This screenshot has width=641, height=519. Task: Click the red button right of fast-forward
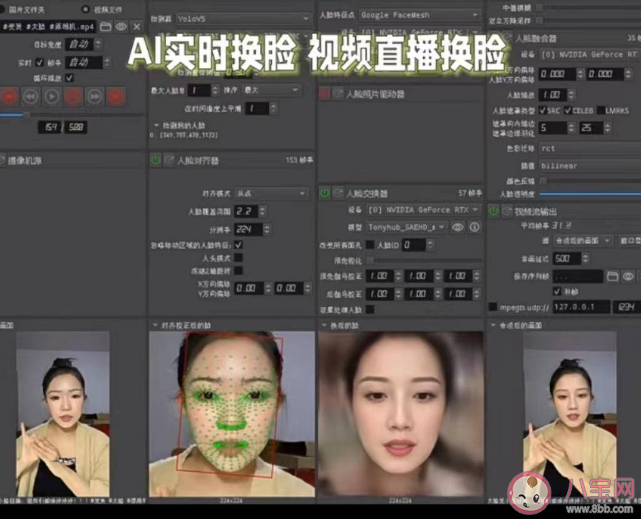tap(116, 96)
